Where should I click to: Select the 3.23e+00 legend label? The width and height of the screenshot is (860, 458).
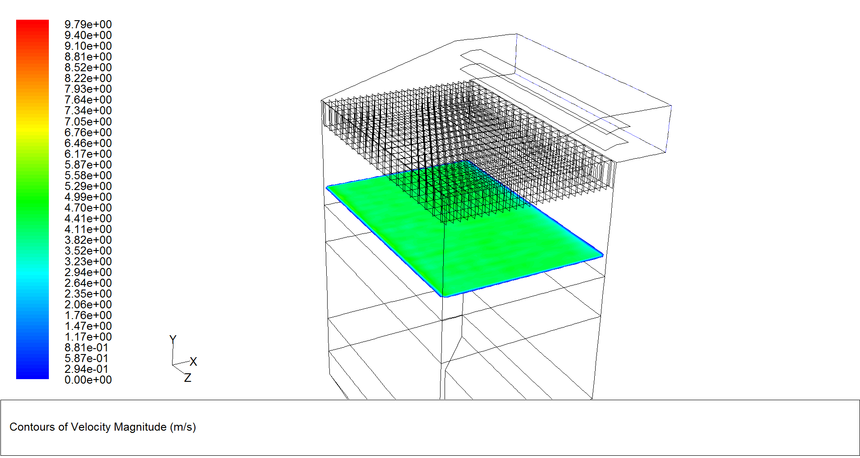(x=88, y=262)
